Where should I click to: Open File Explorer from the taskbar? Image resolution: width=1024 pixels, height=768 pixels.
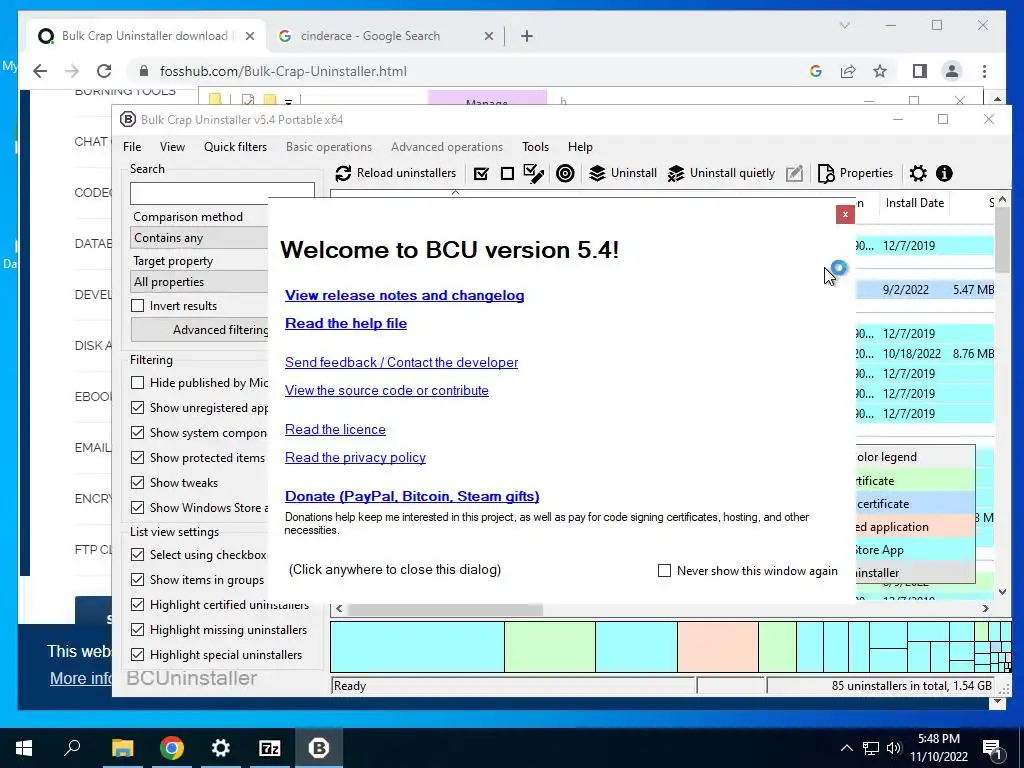click(122, 748)
